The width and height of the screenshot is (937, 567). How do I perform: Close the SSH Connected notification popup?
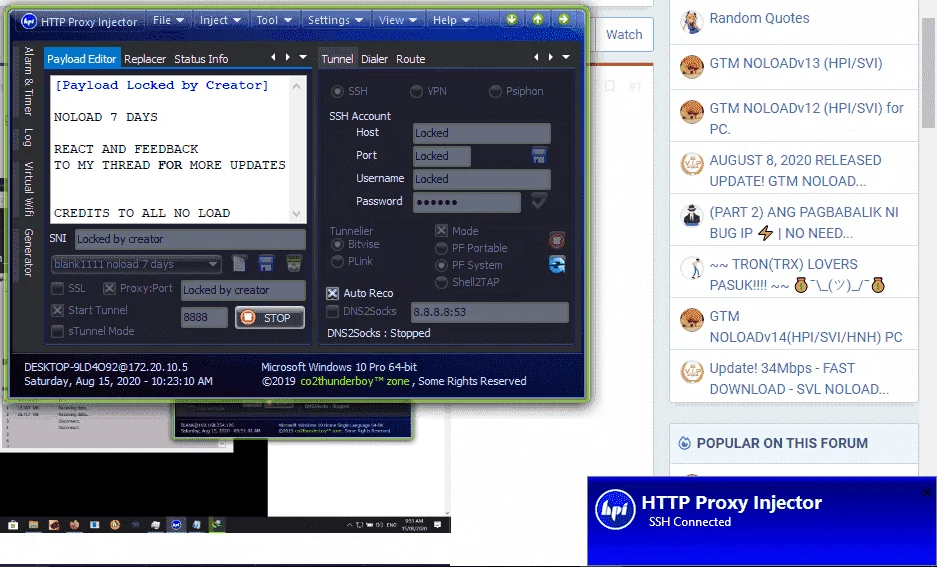(x=926, y=492)
